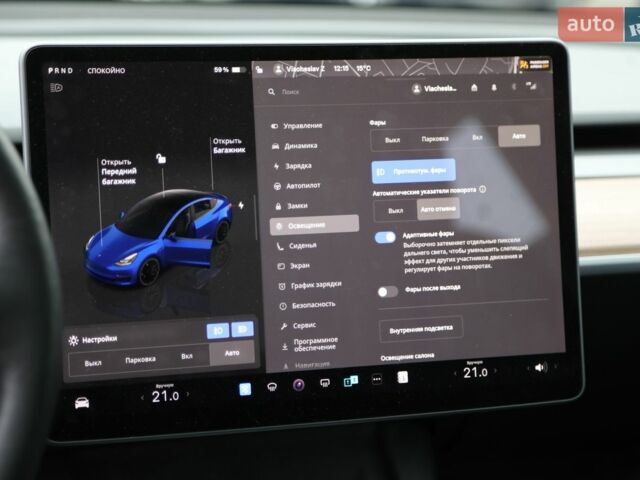
Task: Open the white notes app icon
Action: [x=402, y=378]
